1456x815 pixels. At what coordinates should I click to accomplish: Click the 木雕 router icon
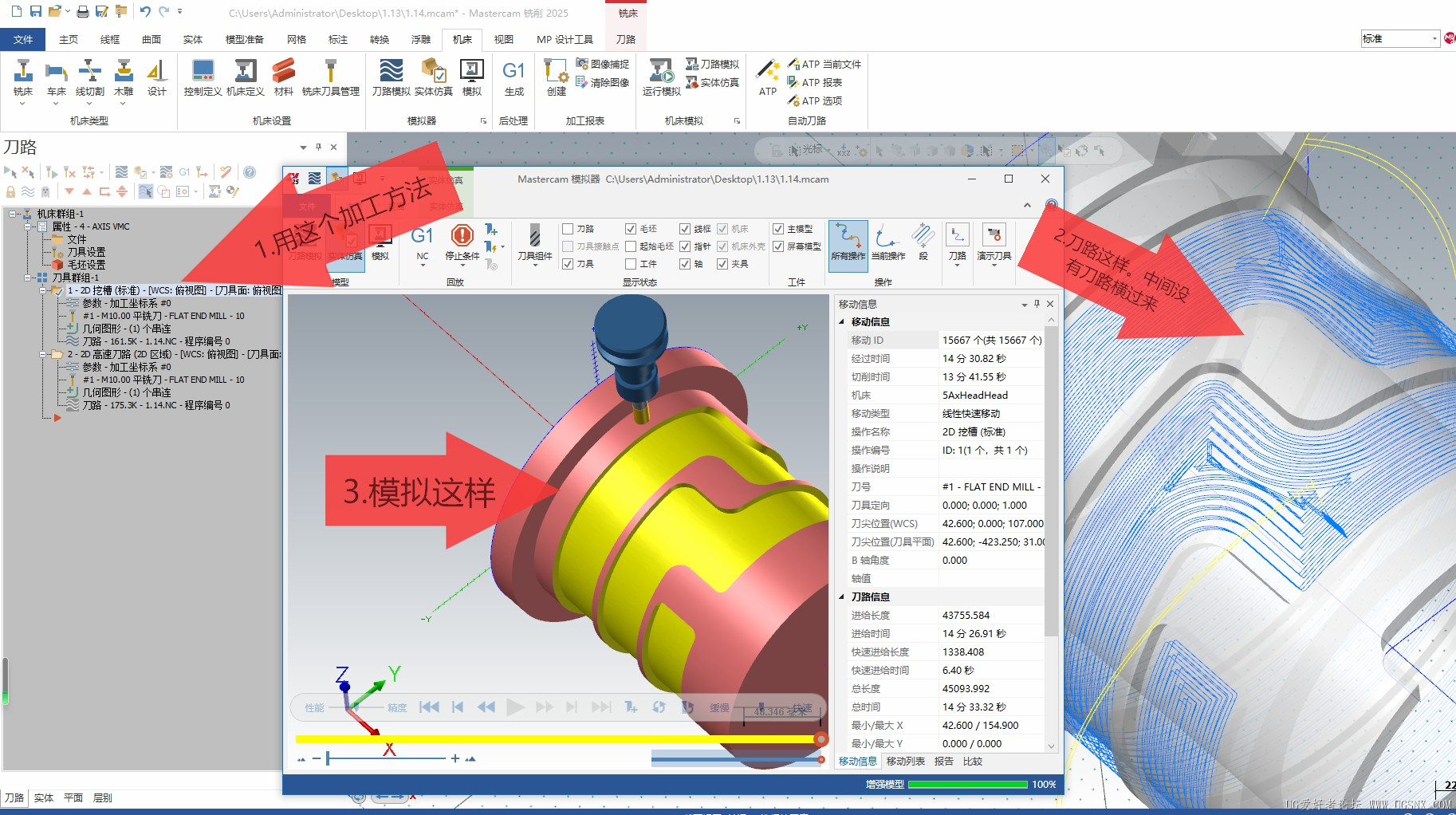(x=124, y=78)
